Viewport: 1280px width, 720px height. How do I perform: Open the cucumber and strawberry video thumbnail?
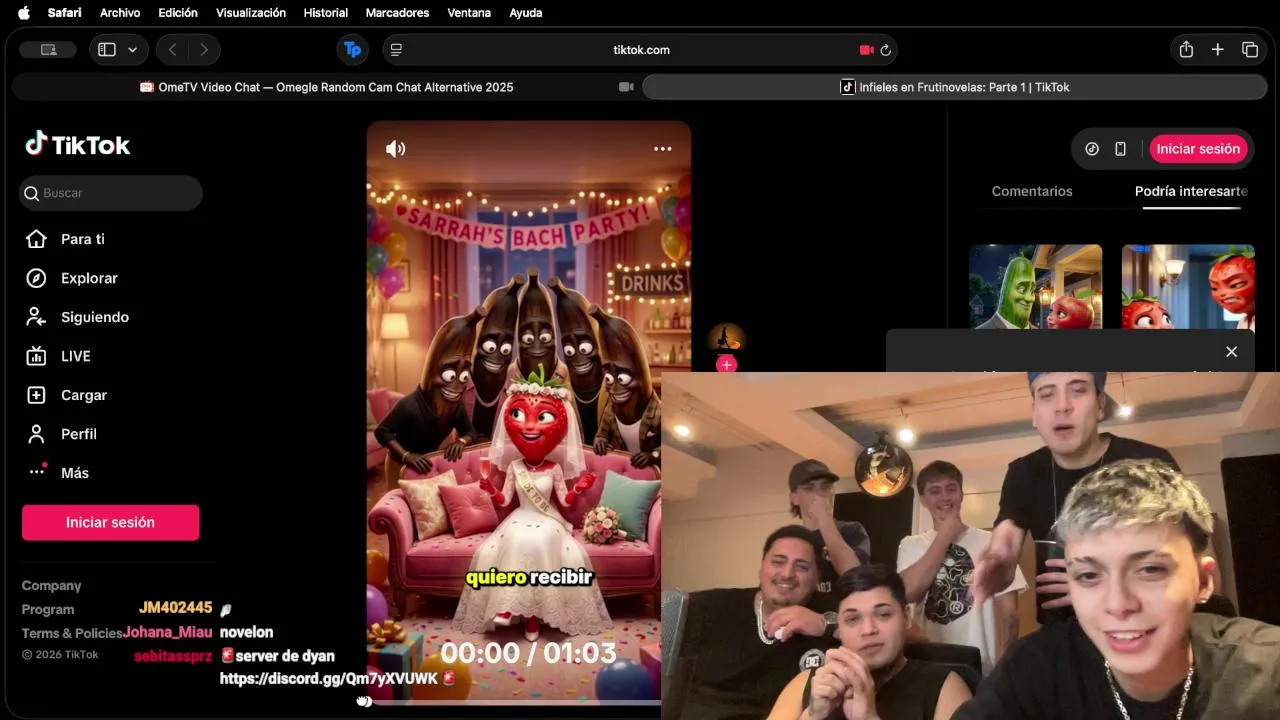click(1035, 286)
